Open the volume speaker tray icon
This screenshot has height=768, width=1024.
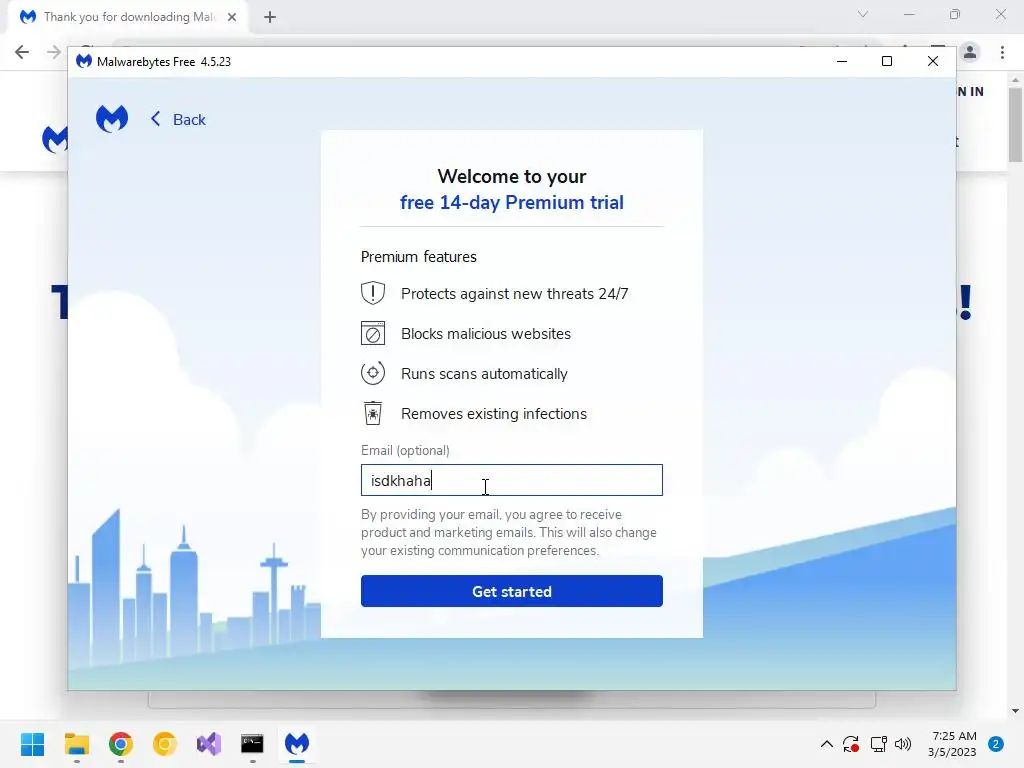tap(903, 744)
